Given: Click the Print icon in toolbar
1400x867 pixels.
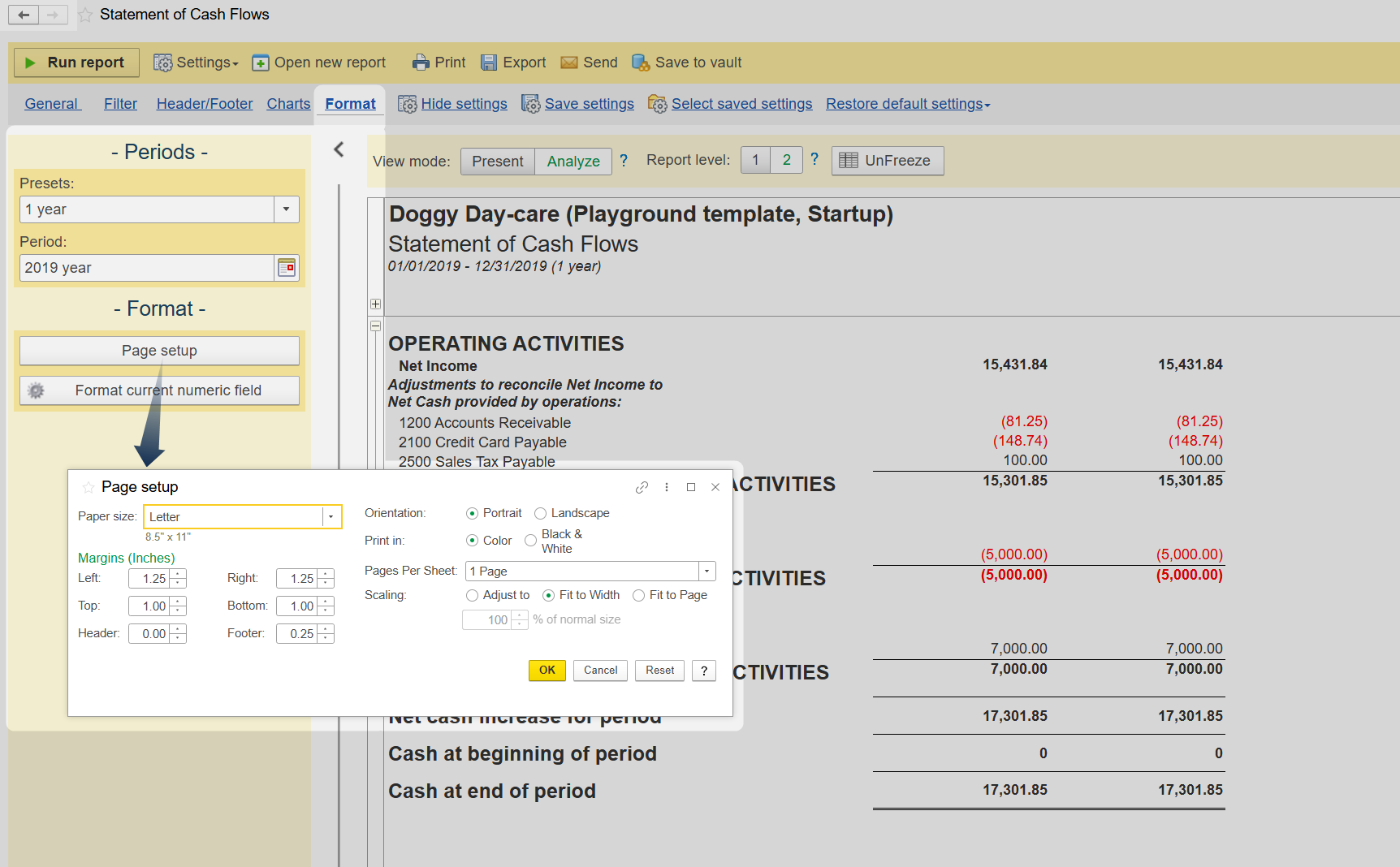Looking at the screenshot, I should click(x=421, y=63).
